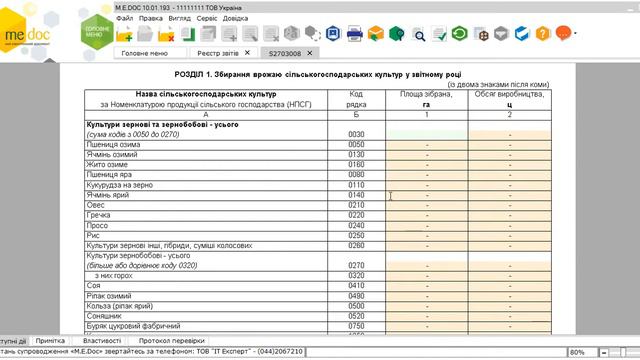The image size is (640, 360).
Task: Select the S2703008 tab
Action: [285, 53]
